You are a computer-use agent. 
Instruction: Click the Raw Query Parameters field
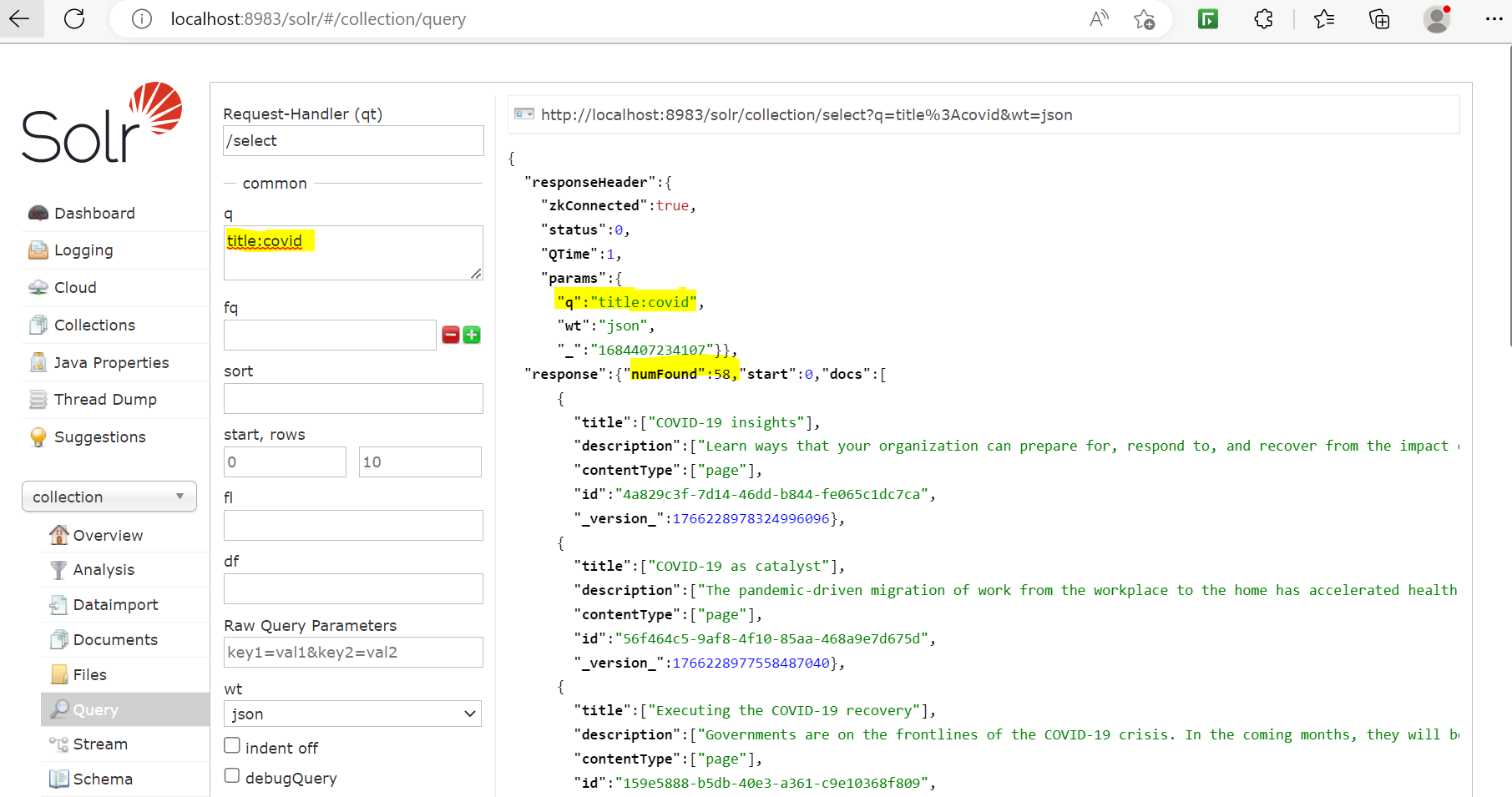pyautogui.click(x=353, y=652)
